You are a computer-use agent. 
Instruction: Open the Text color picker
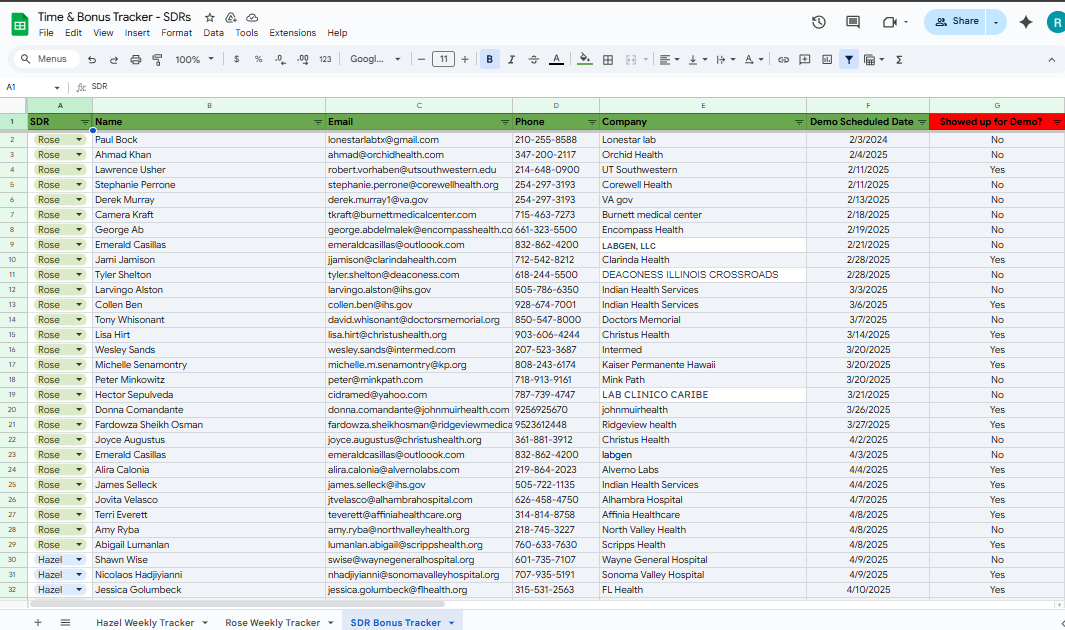click(x=556, y=60)
